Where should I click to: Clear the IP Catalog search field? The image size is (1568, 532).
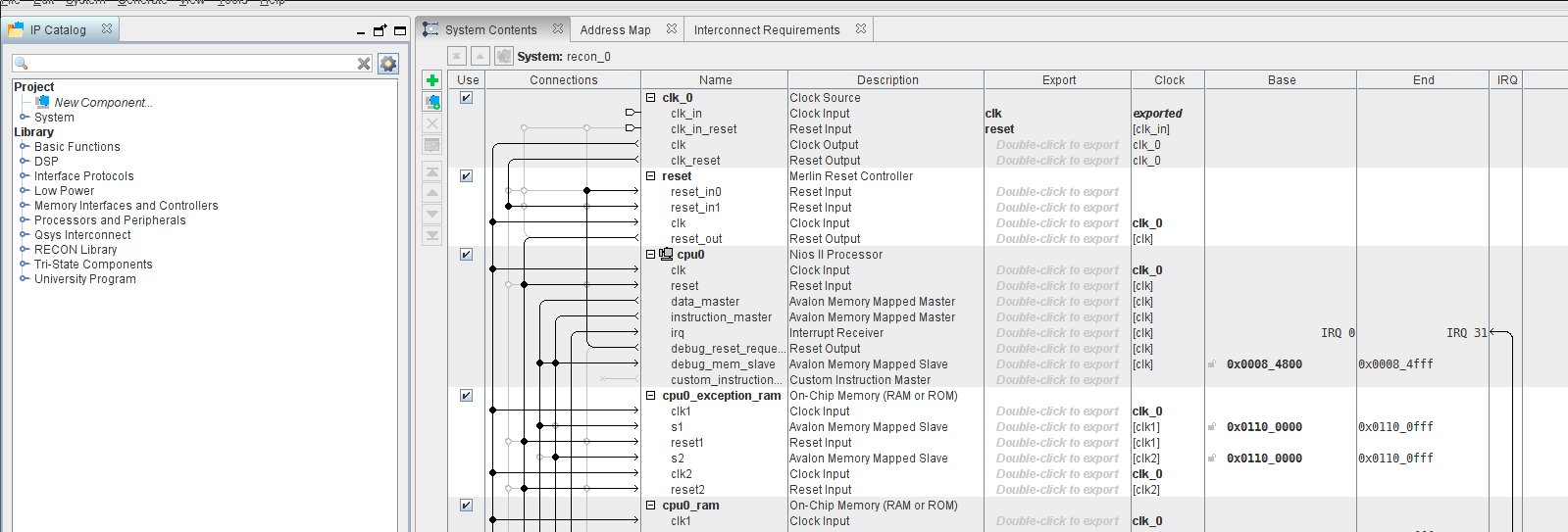pos(364,64)
